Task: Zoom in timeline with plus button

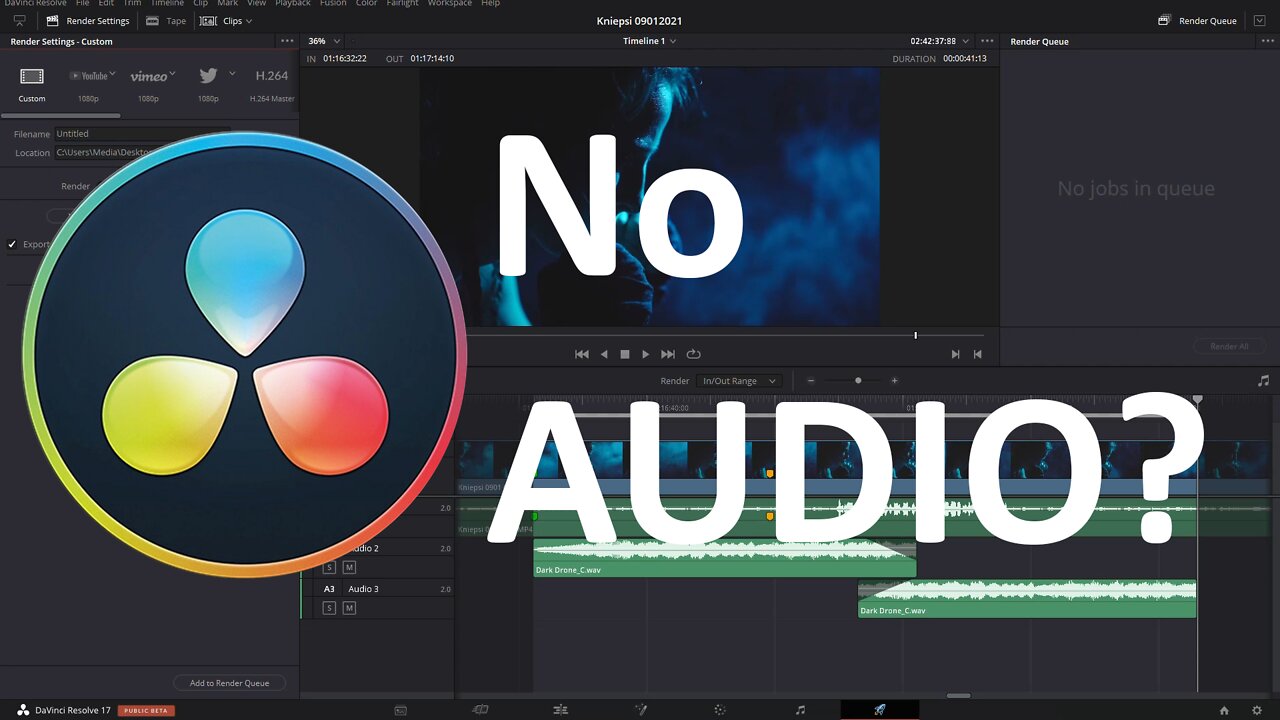Action: click(894, 381)
